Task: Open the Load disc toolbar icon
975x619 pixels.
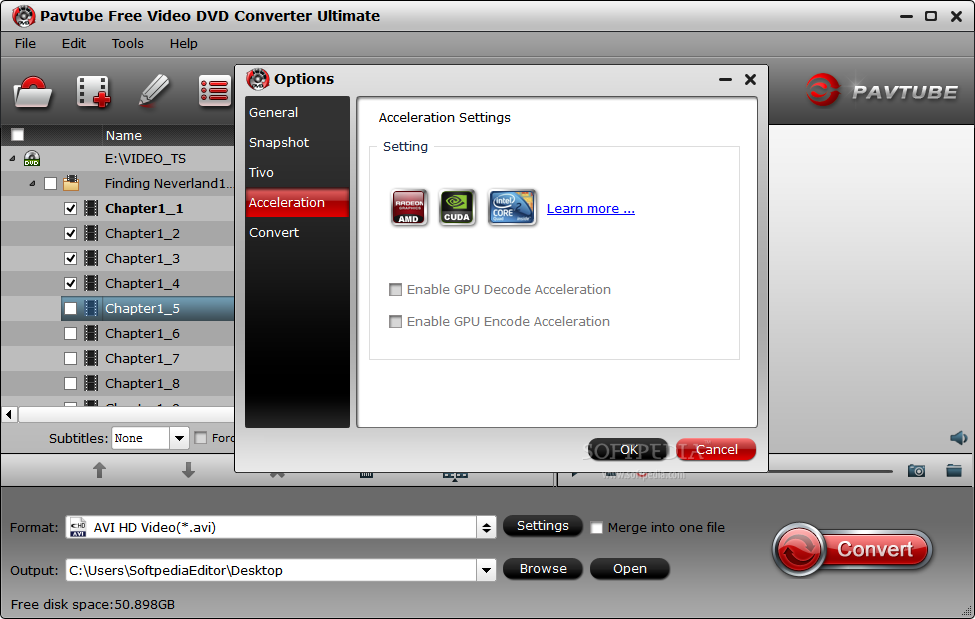Action: pyautogui.click(x=32, y=91)
